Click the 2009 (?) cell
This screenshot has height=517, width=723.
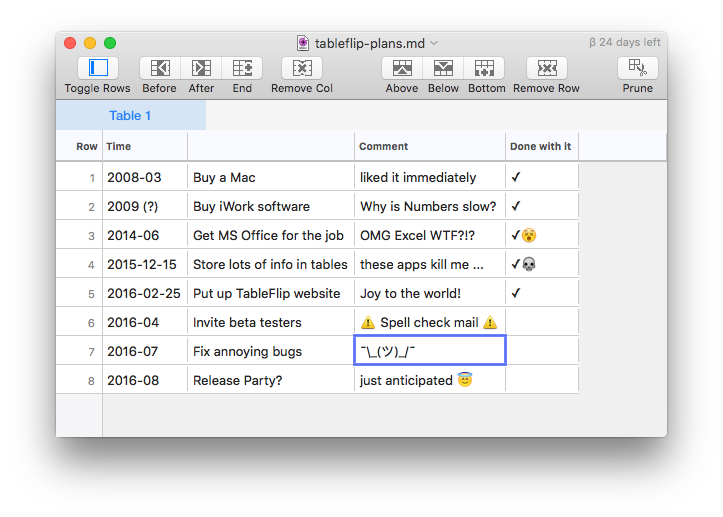[145, 207]
